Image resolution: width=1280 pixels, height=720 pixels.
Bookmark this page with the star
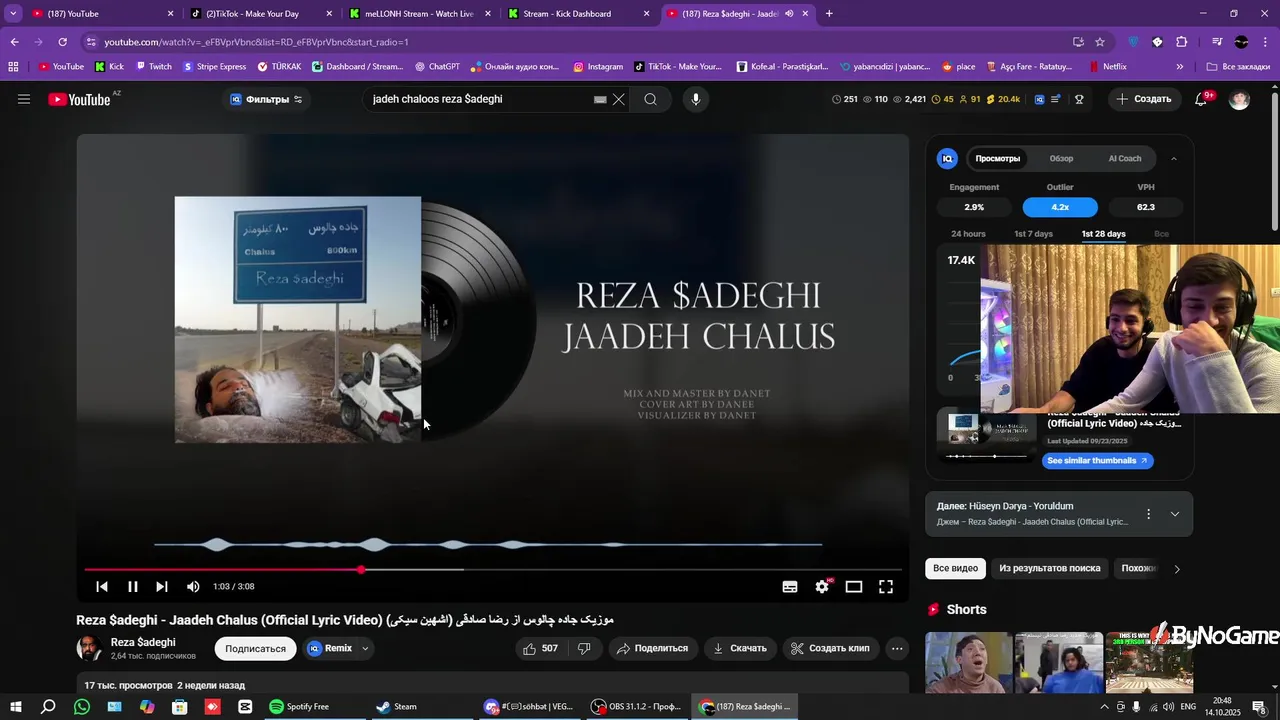1100,42
